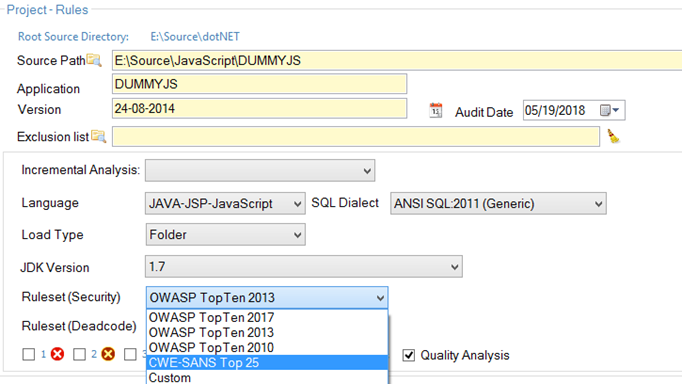Image resolution: width=682 pixels, height=384 pixels.
Task: Choose the Custom ruleset option
Action: coord(267,377)
